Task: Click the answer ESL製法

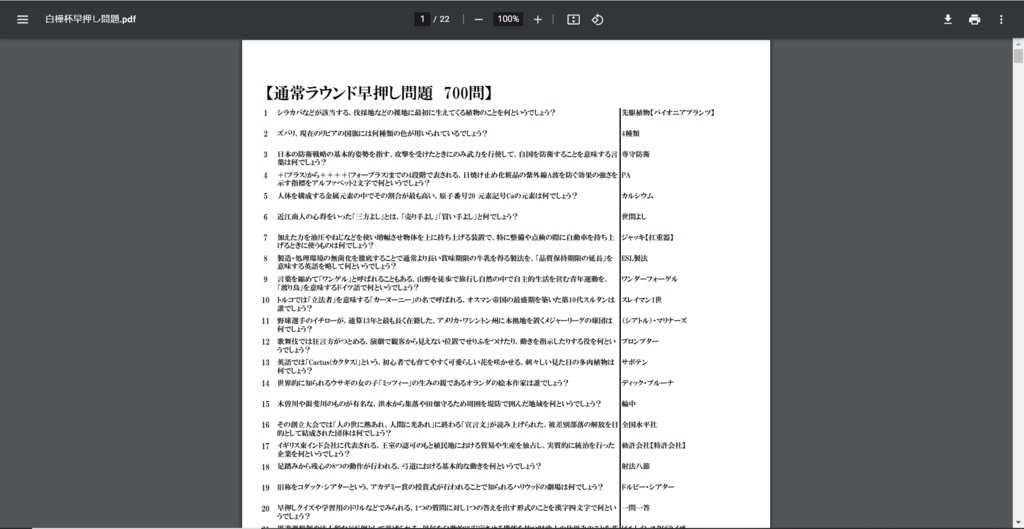Action: click(635, 258)
